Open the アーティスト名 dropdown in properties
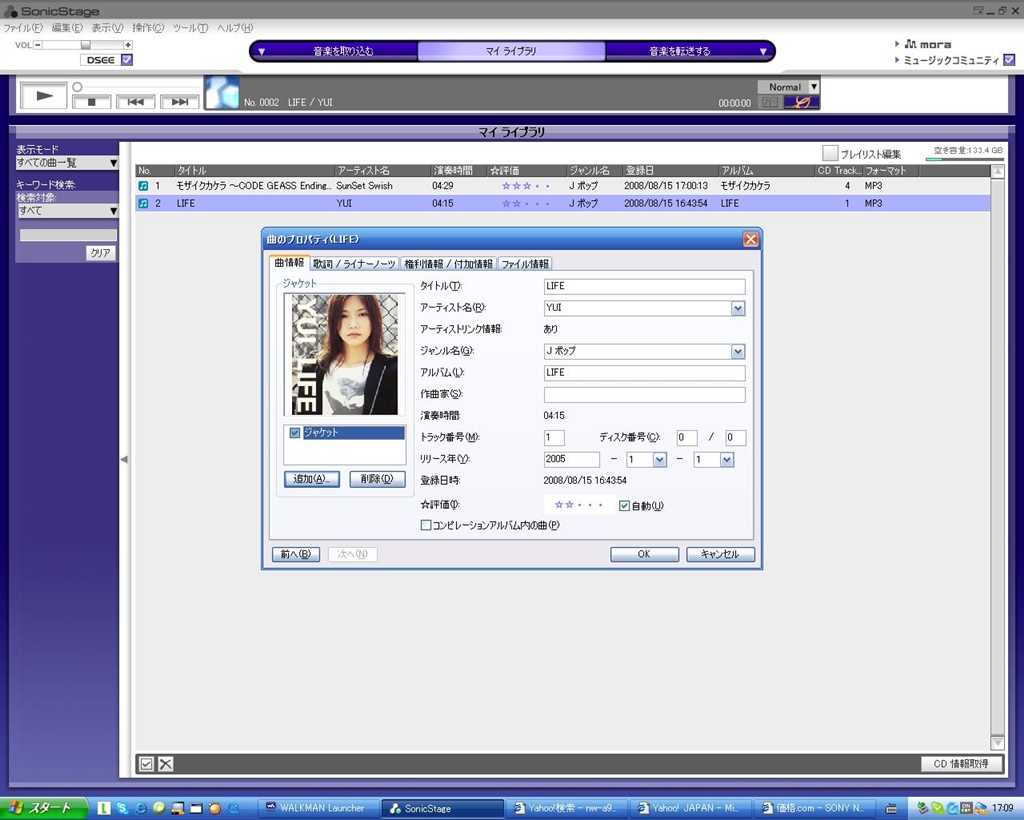The height and width of the screenshot is (820, 1024). [x=738, y=308]
